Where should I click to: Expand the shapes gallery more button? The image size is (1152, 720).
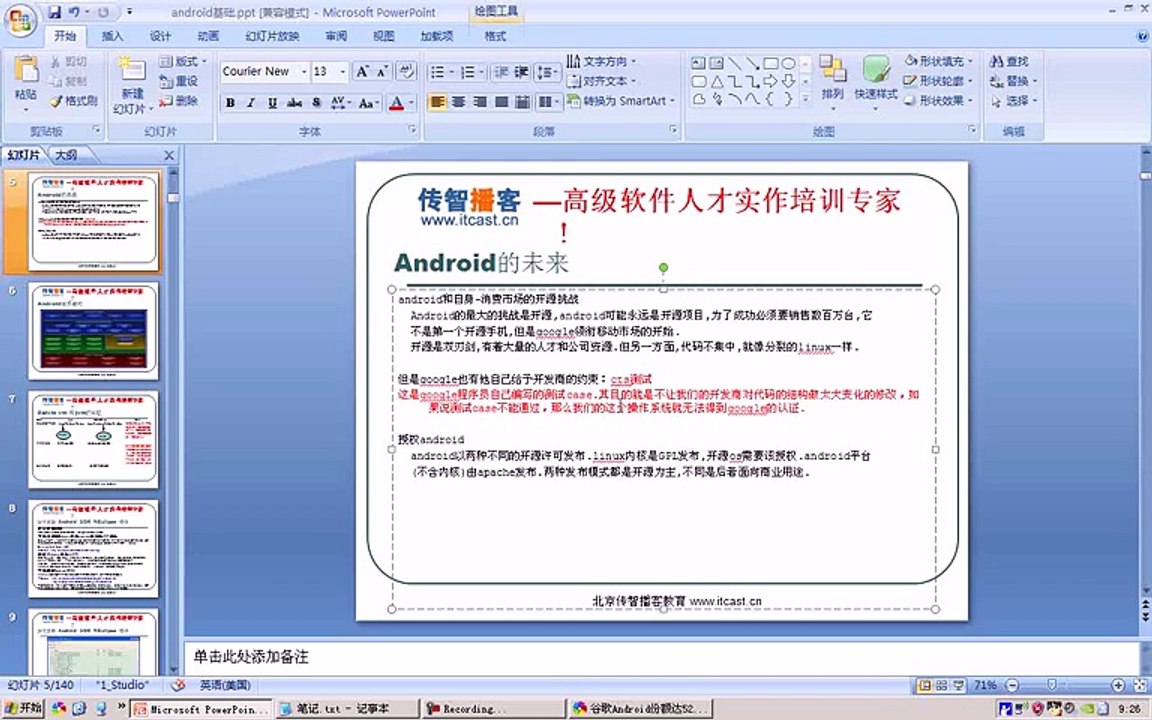click(806, 98)
